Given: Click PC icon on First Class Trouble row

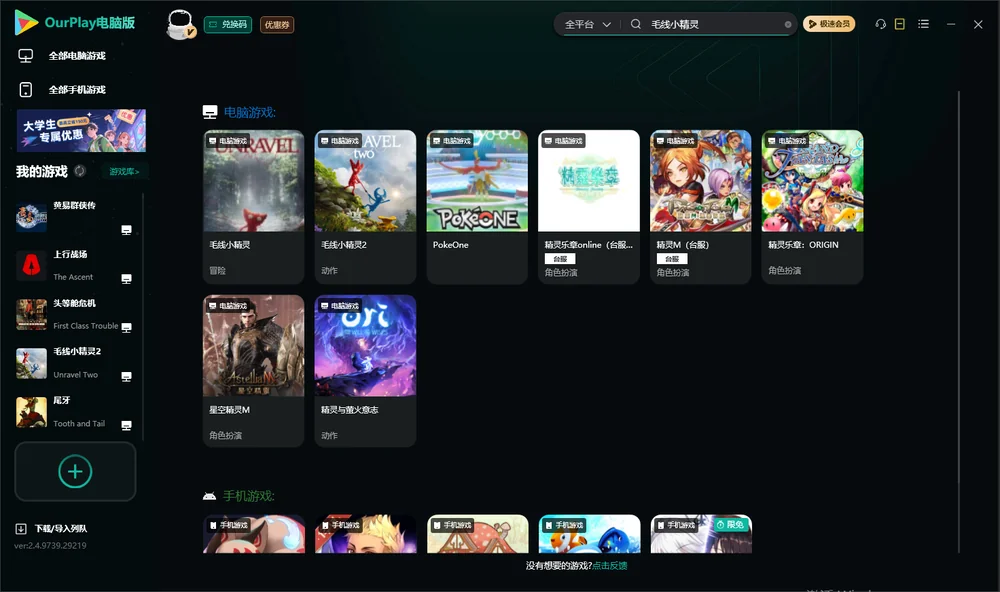Looking at the screenshot, I should pos(126,327).
